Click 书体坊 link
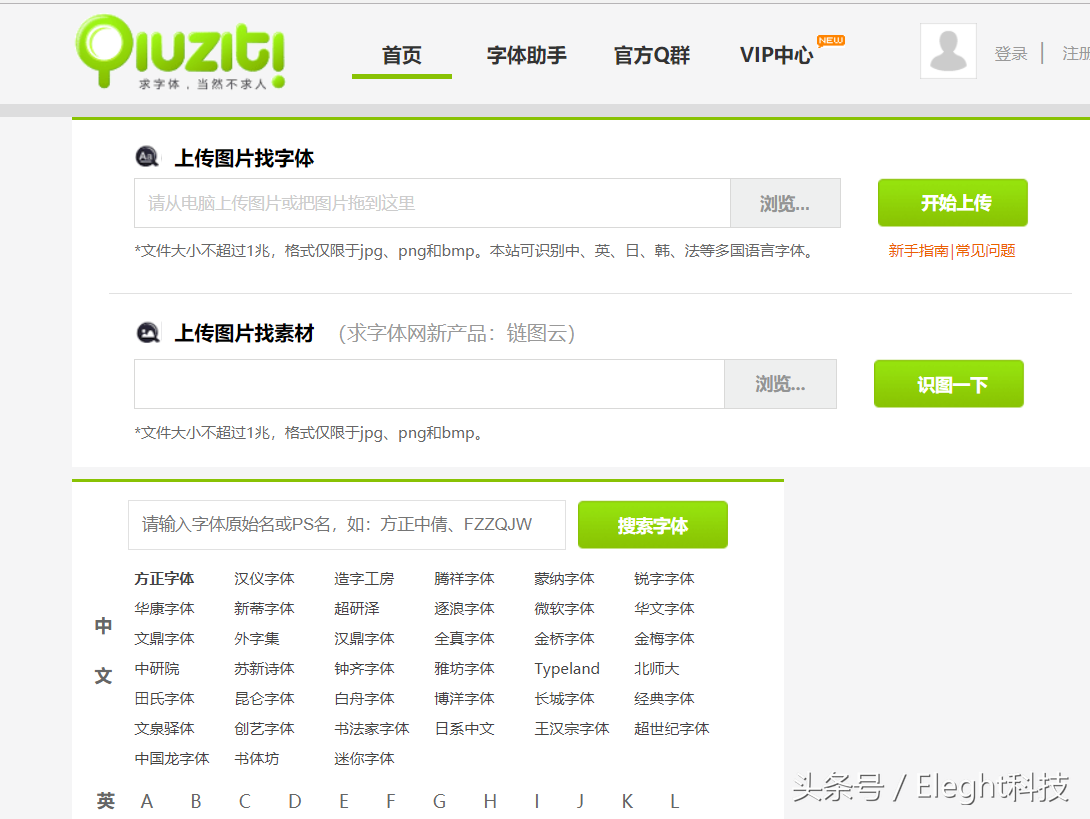Image resolution: width=1090 pixels, height=819 pixels. click(257, 759)
